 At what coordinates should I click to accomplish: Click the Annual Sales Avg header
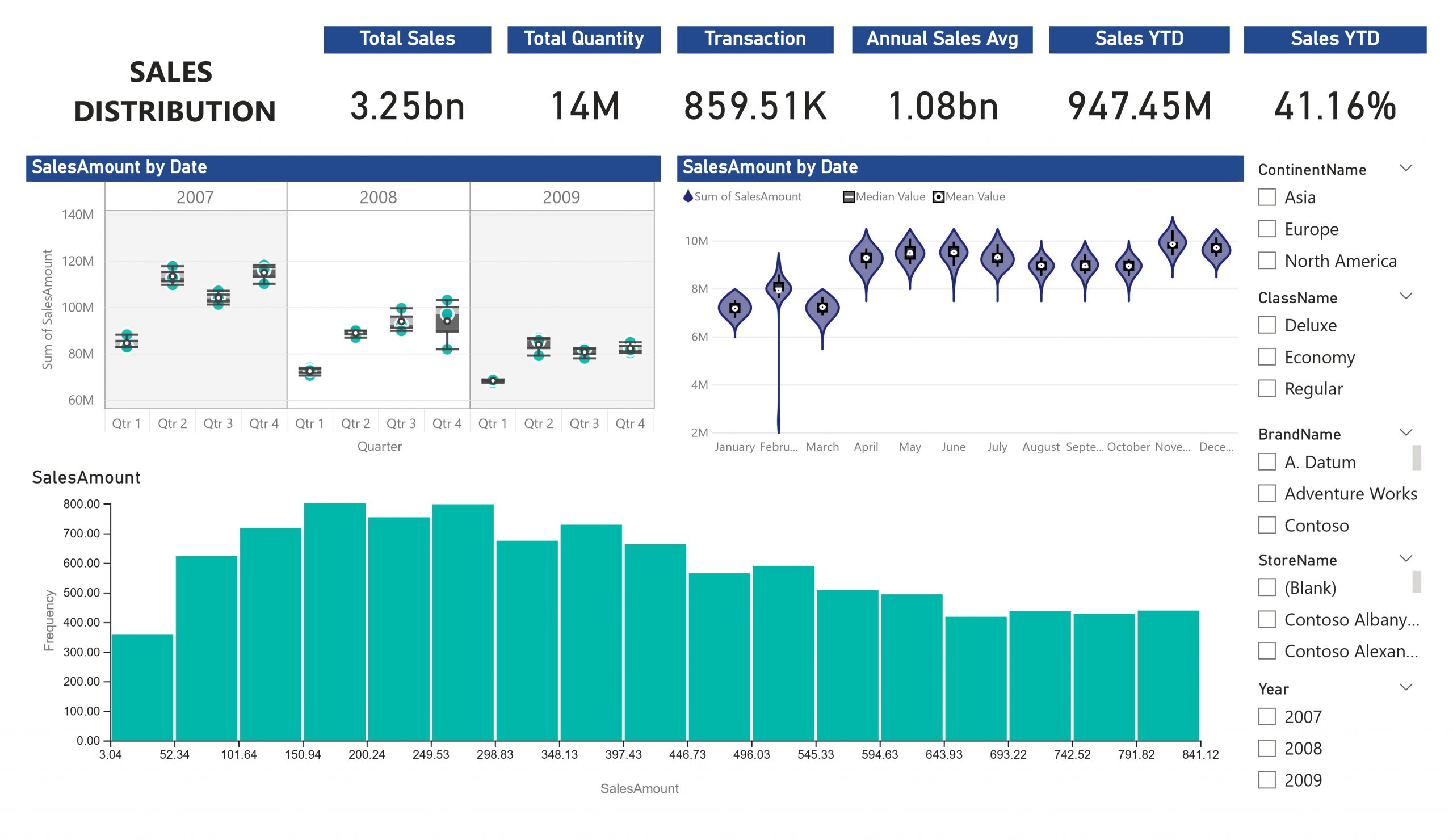(942, 39)
